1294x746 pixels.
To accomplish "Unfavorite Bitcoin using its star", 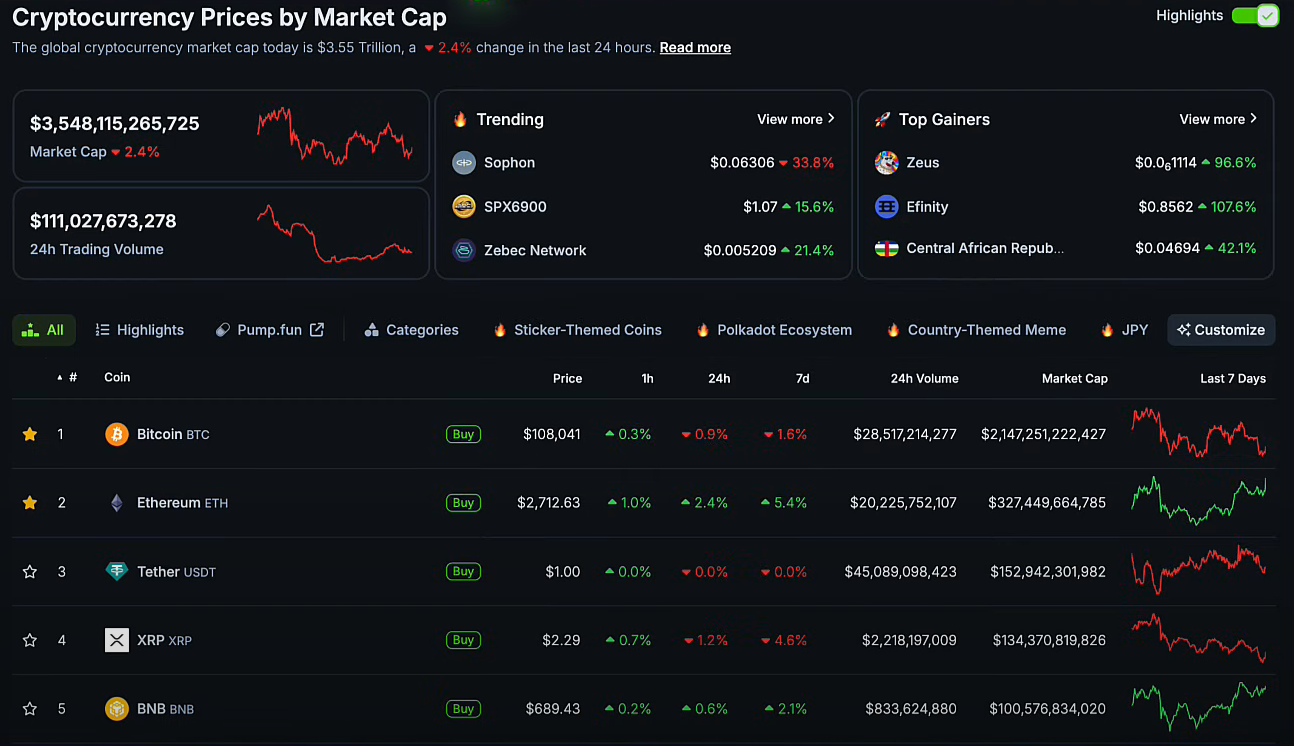I will pyautogui.click(x=30, y=434).
